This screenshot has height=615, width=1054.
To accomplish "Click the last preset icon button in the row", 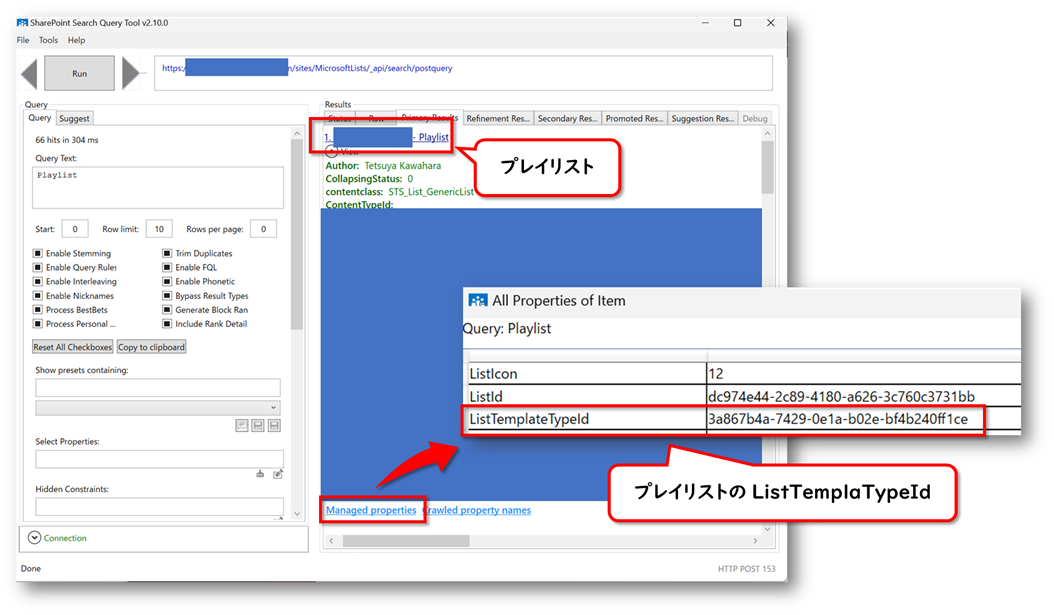I will pos(274,425).
